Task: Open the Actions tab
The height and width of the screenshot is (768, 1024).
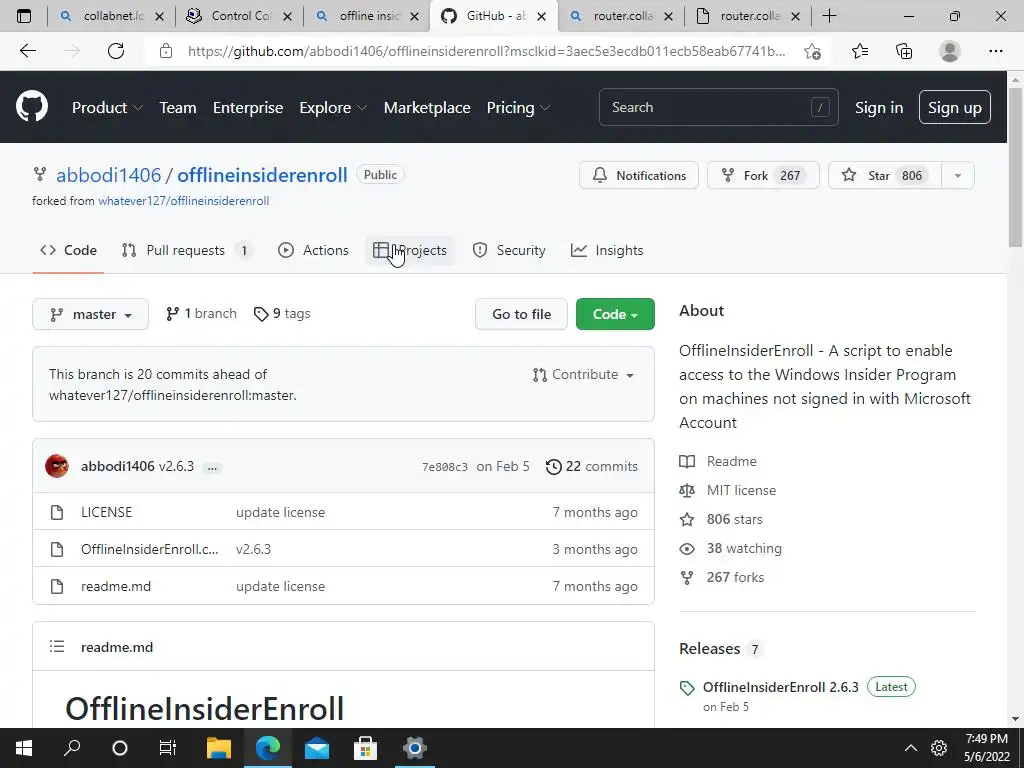Action: point(313,250)
